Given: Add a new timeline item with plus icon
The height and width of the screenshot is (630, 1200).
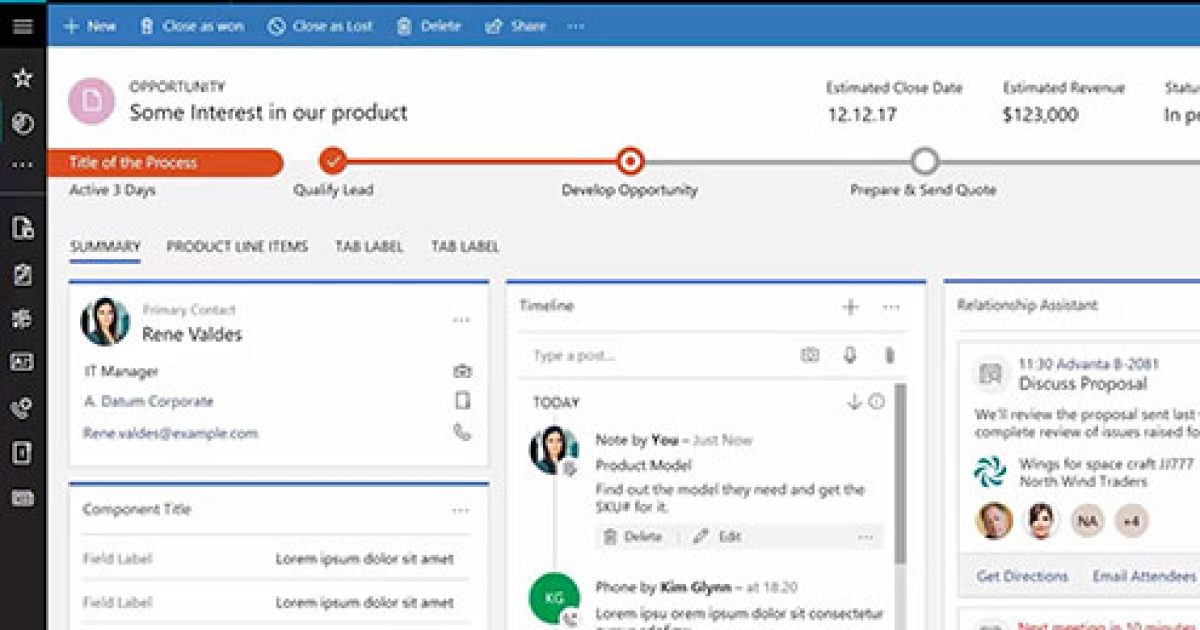Looking at the screenshot, I should [x=850, y=307].
